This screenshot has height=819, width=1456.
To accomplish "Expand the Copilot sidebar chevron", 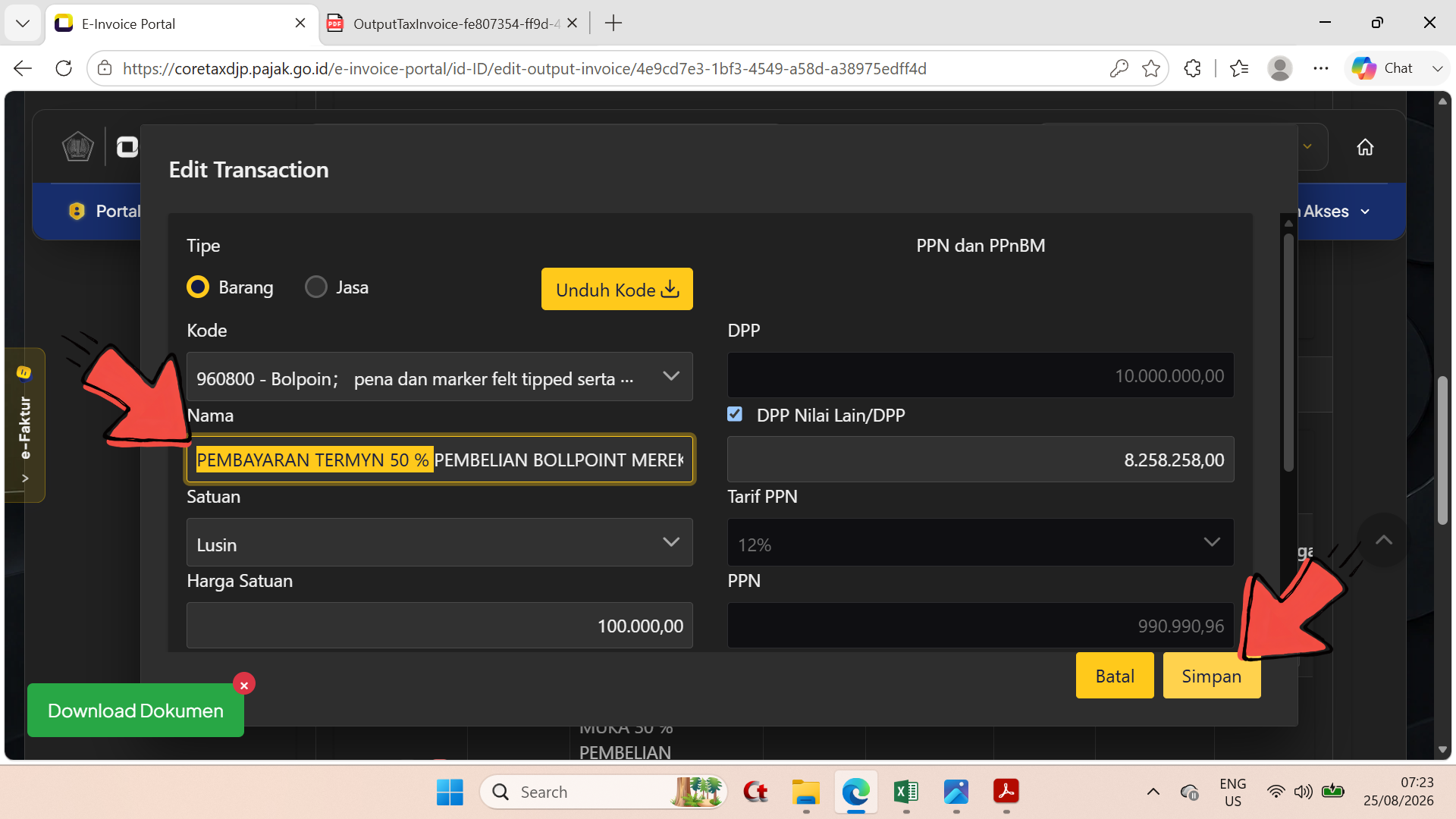I will pos(1437,68).
